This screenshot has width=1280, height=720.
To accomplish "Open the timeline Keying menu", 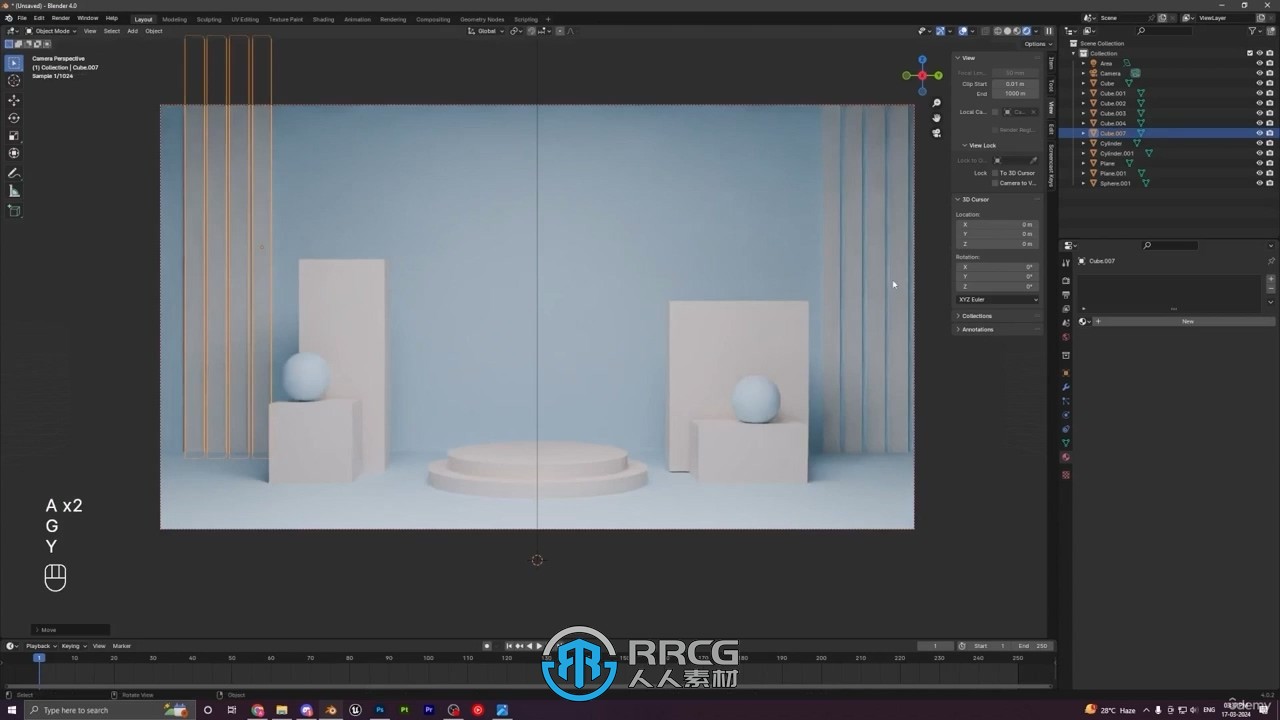I will (x=72, y=646).
